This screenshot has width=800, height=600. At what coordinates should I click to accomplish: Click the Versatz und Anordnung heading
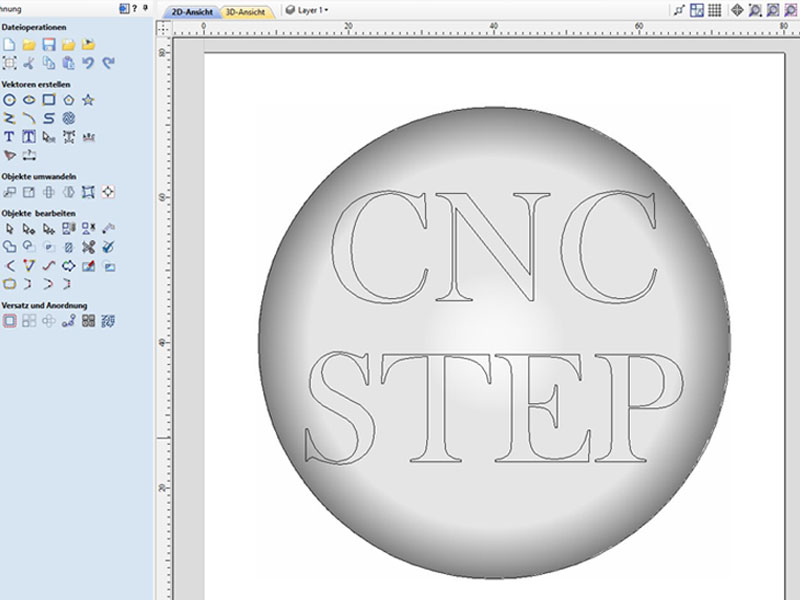44,305
